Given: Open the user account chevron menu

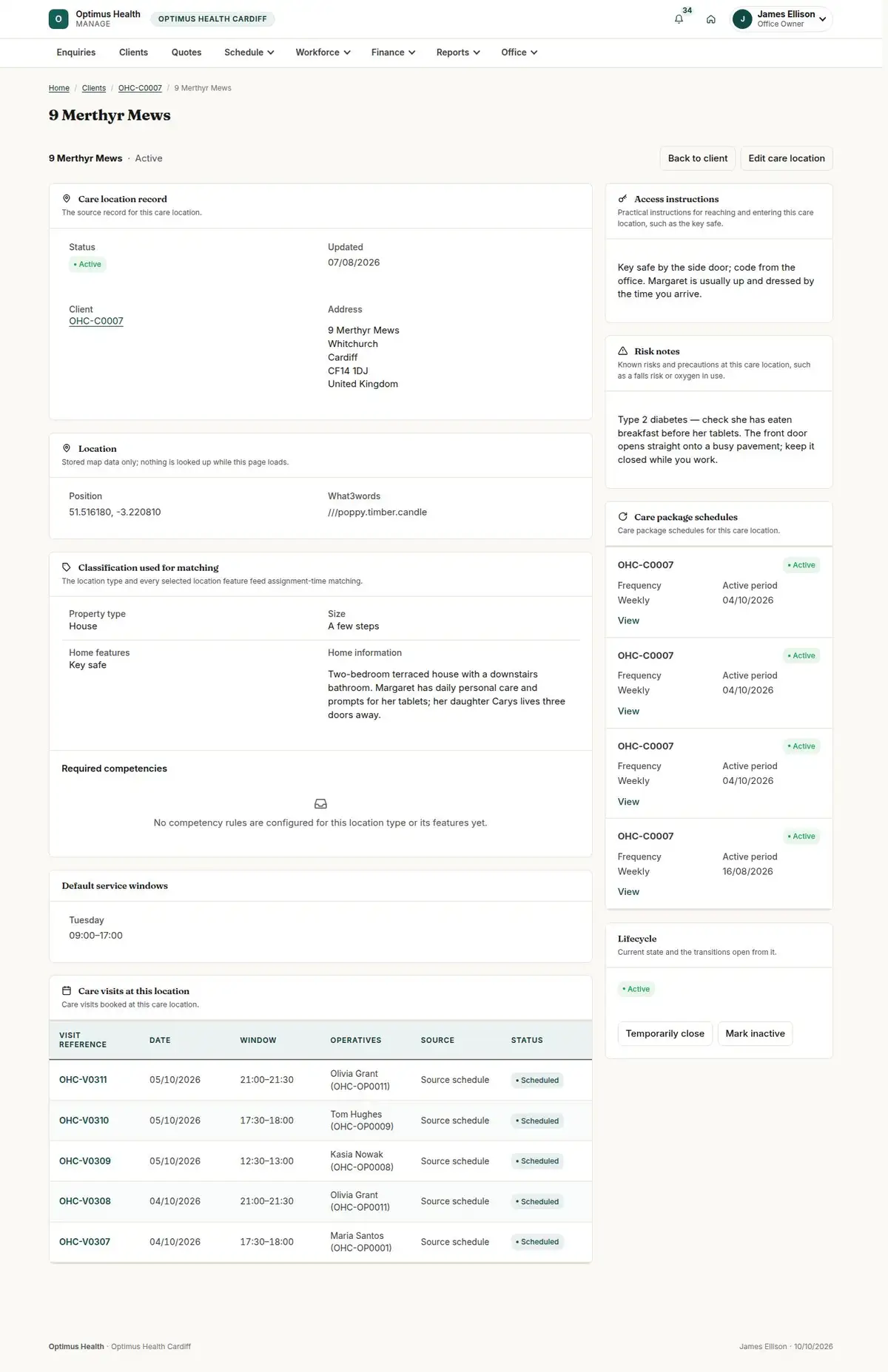Looking at the screenshot, I should (822, 19).
